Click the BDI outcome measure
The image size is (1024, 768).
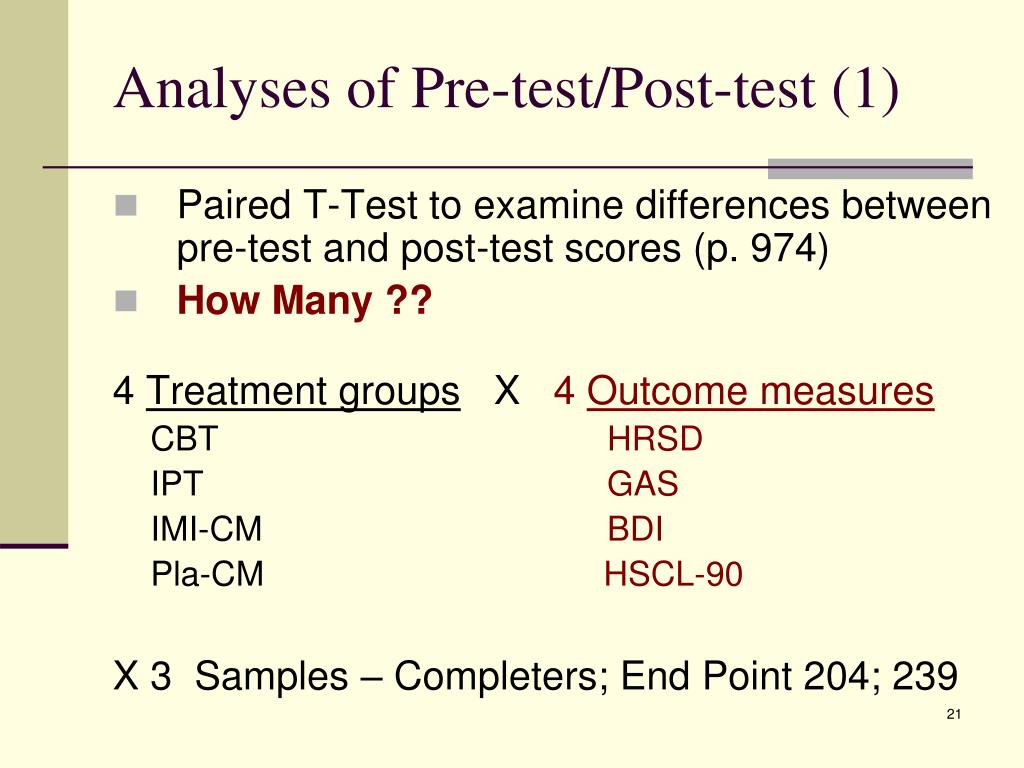pos(635,529)
